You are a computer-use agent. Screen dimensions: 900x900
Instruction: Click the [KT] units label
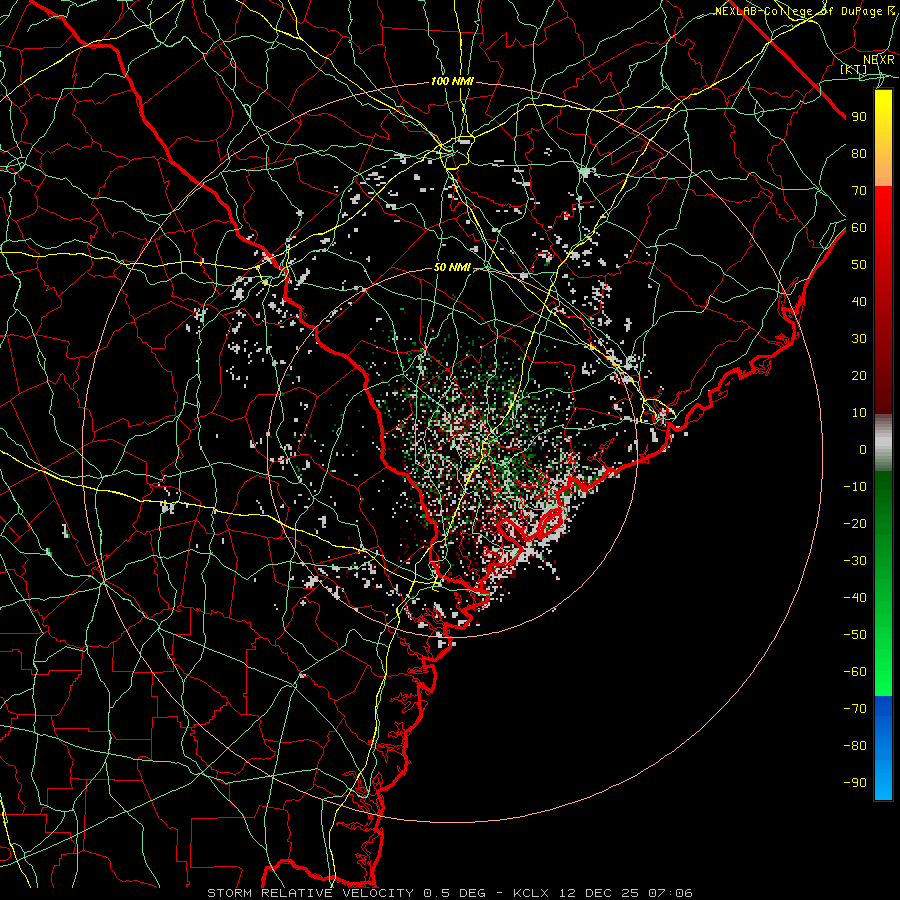point(854,69)
